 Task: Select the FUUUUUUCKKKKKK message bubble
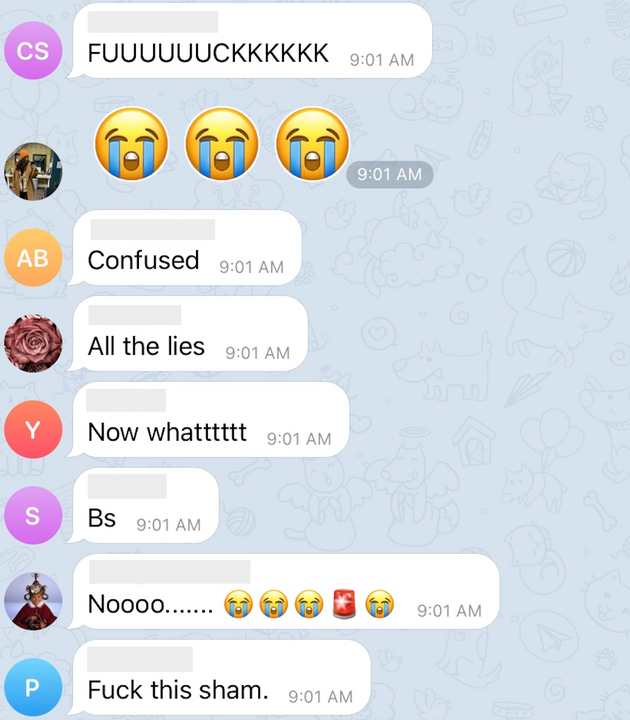(x=250, y=41)
